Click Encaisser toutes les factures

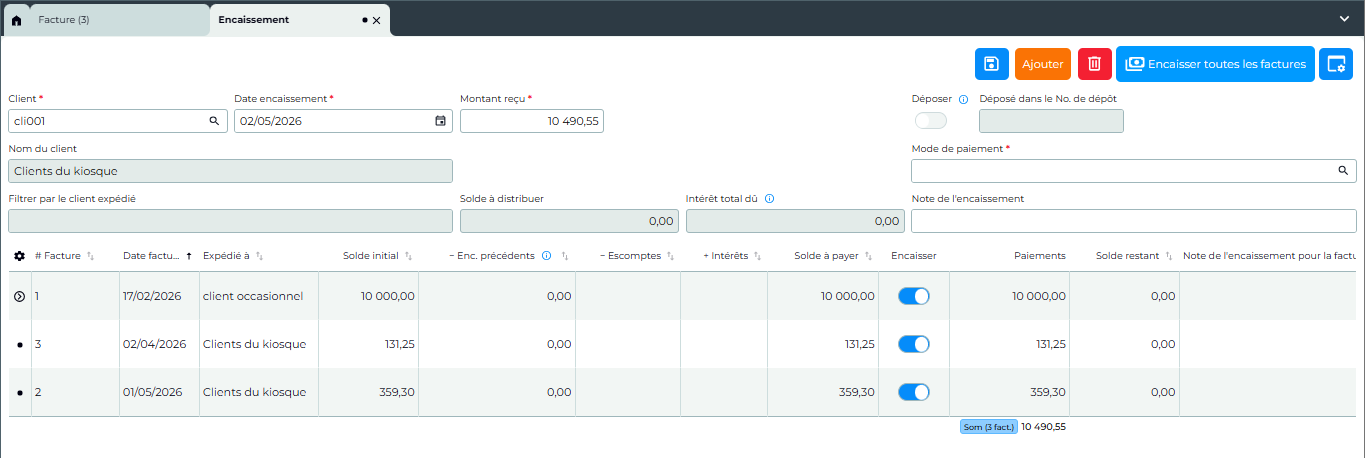click(x=1215, y=64)
